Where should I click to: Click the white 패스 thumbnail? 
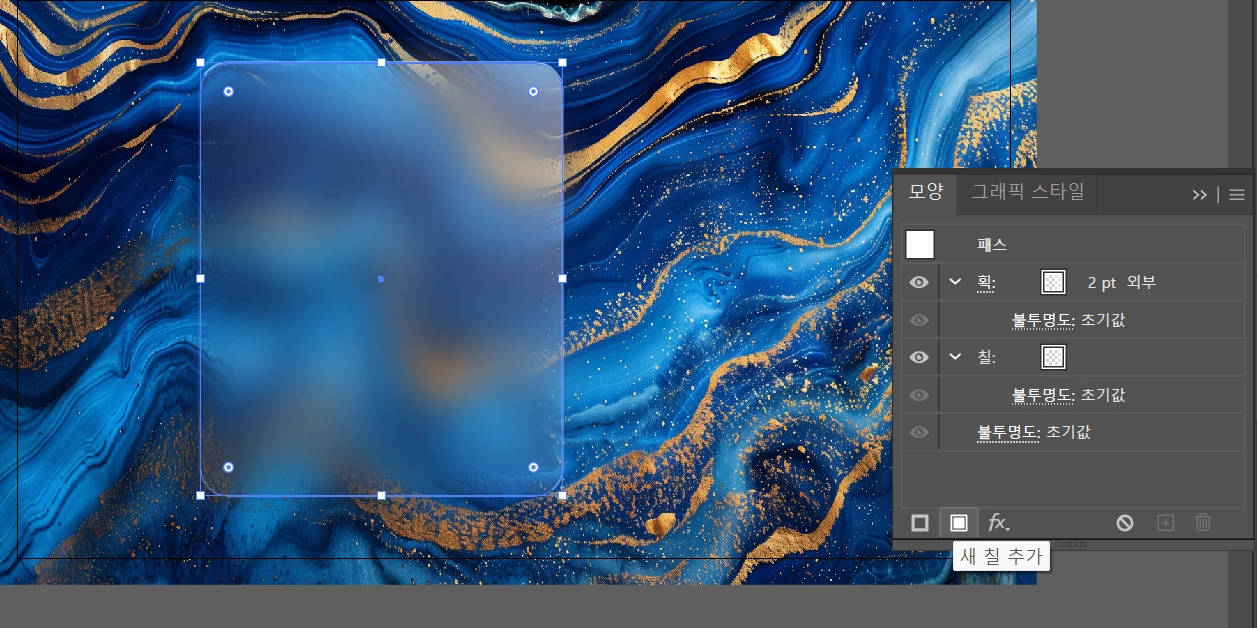(x=920, y=244)
